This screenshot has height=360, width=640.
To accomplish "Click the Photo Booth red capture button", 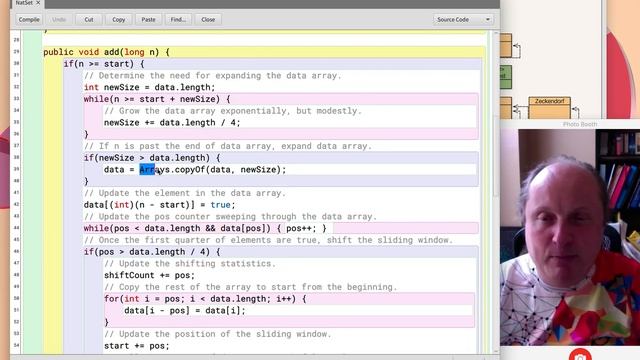I will click(580, 355).
